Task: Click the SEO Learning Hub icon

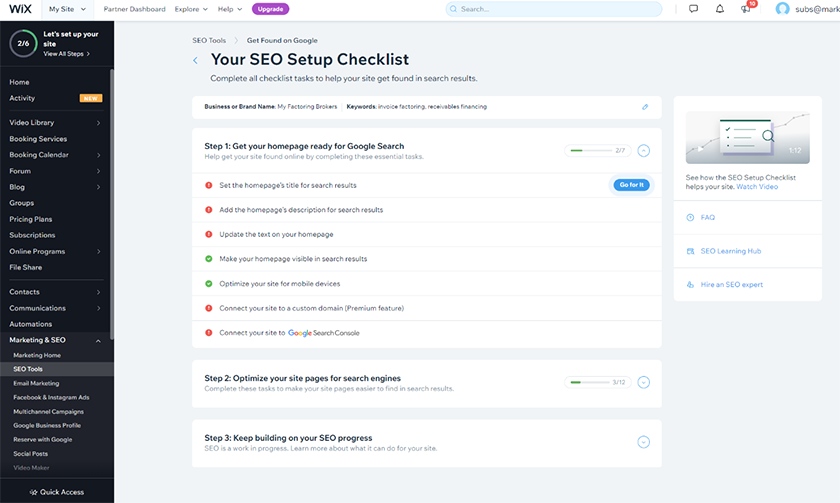Action: 690,251
